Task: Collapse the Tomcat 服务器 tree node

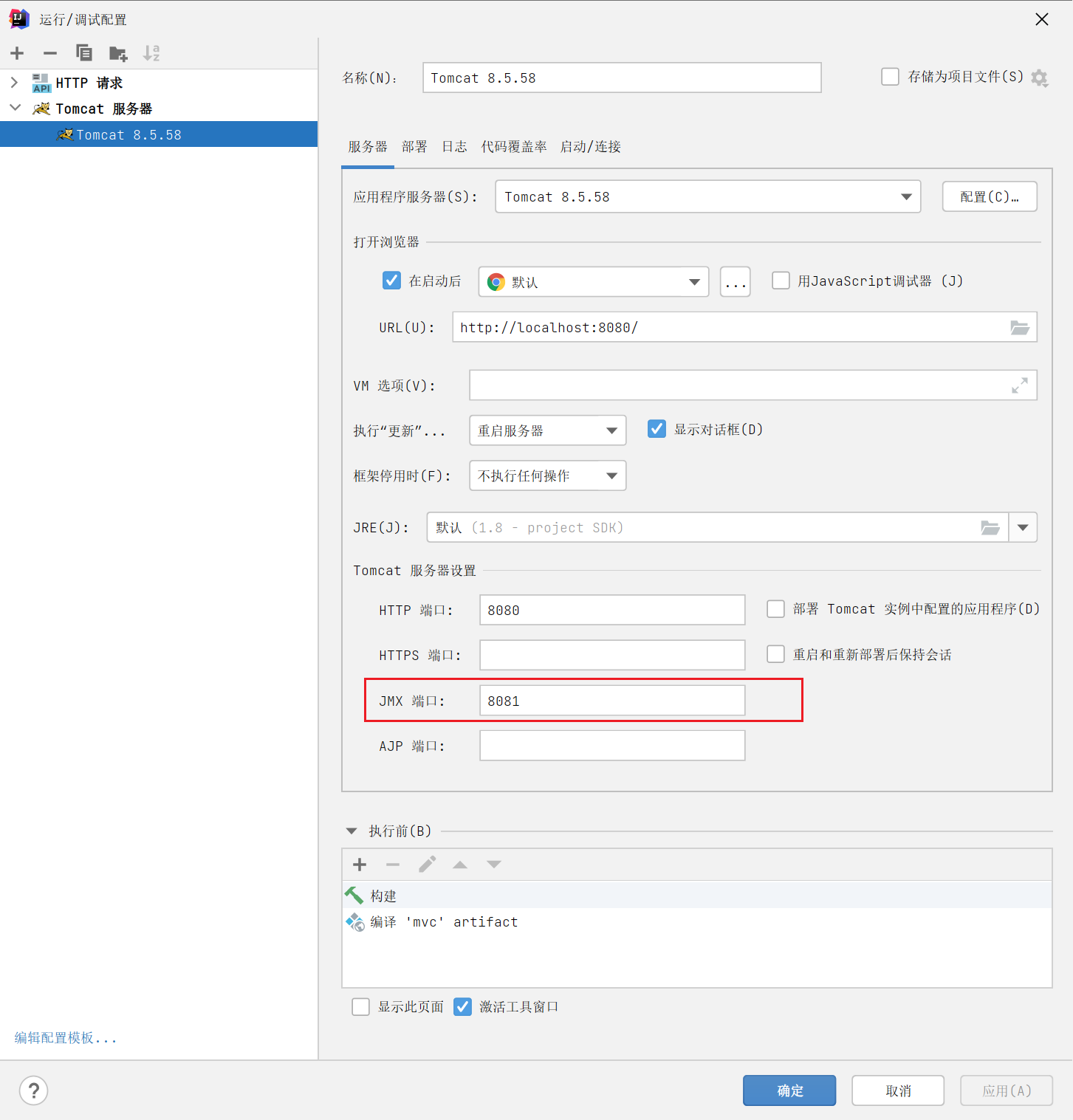Action: [15, 108]
